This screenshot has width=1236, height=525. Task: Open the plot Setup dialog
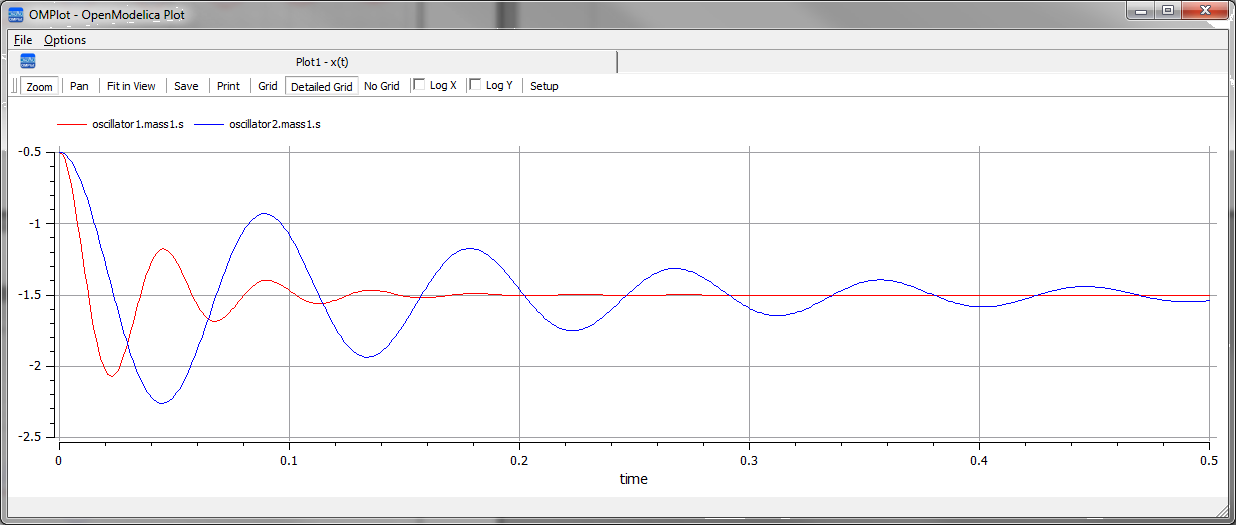click(544, 86)
